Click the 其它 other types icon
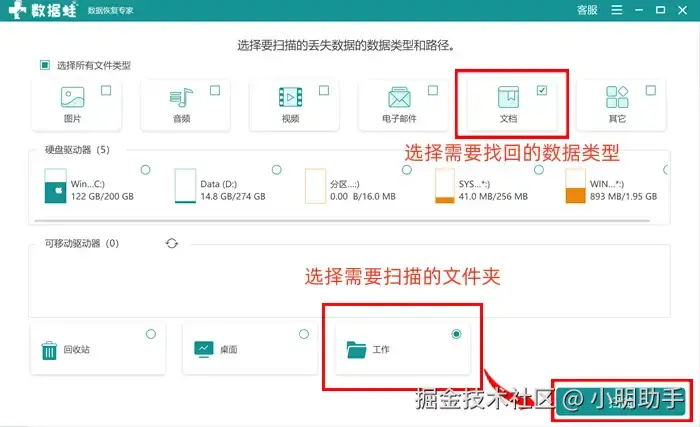The height and width of the screenshot is (427, 700). pyautogui.click(x=617, y=97)
